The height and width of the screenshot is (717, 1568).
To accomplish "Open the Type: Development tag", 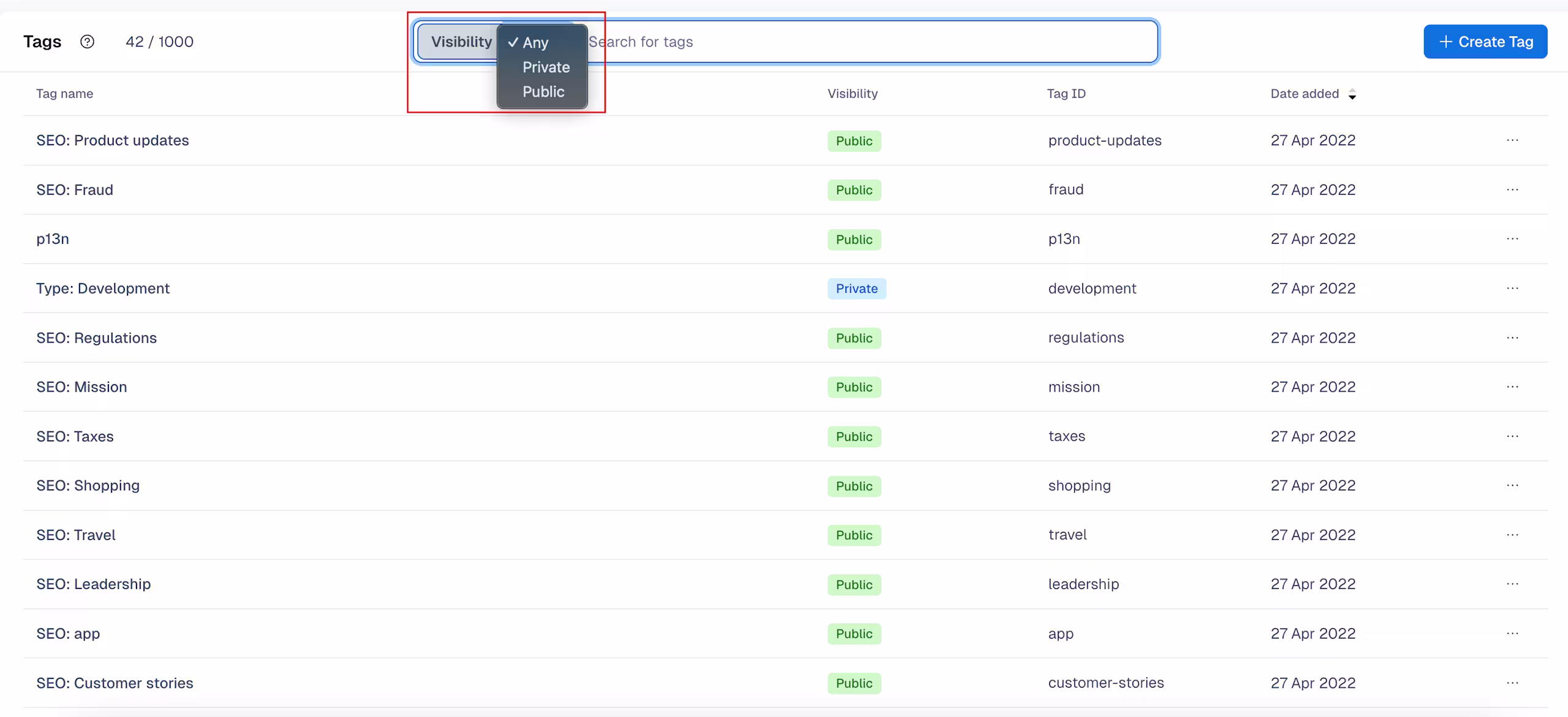I will pos(103,289).
